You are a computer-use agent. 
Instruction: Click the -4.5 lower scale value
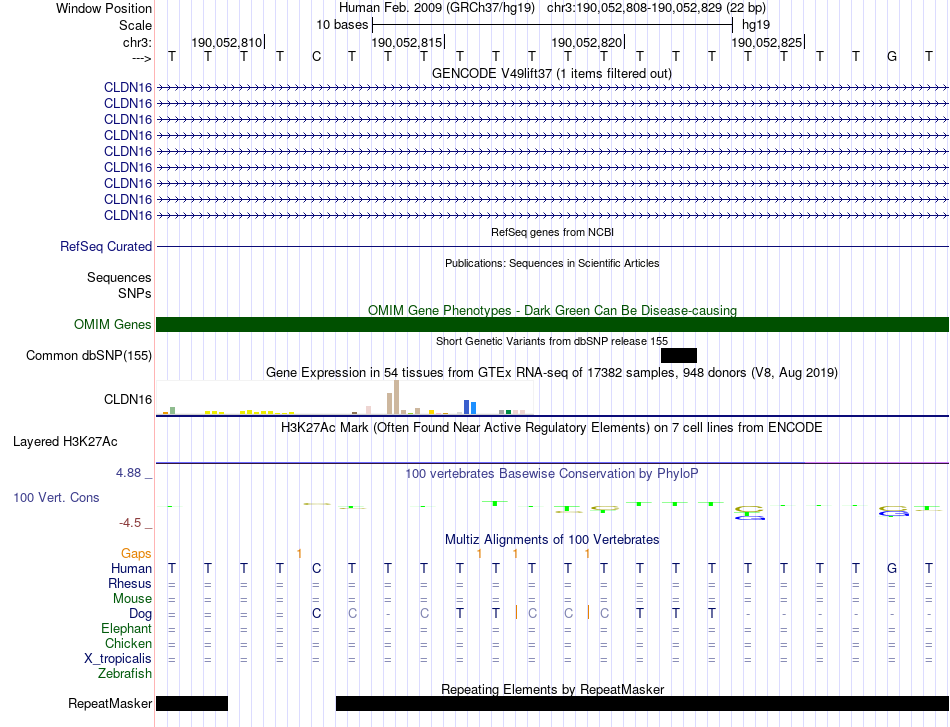[x=130, y=523]
